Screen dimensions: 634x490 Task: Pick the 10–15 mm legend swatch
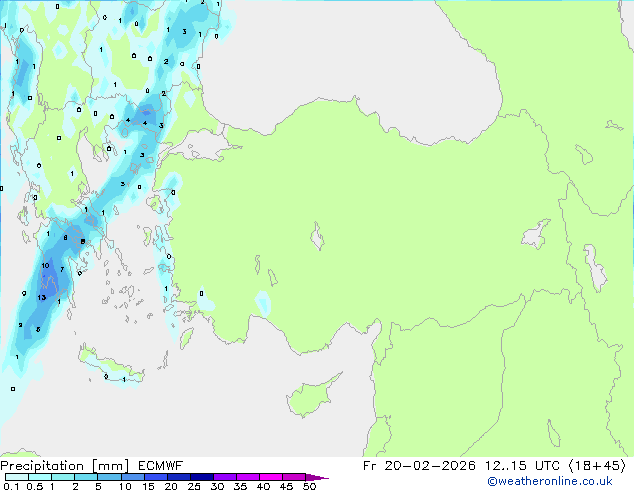133,477
